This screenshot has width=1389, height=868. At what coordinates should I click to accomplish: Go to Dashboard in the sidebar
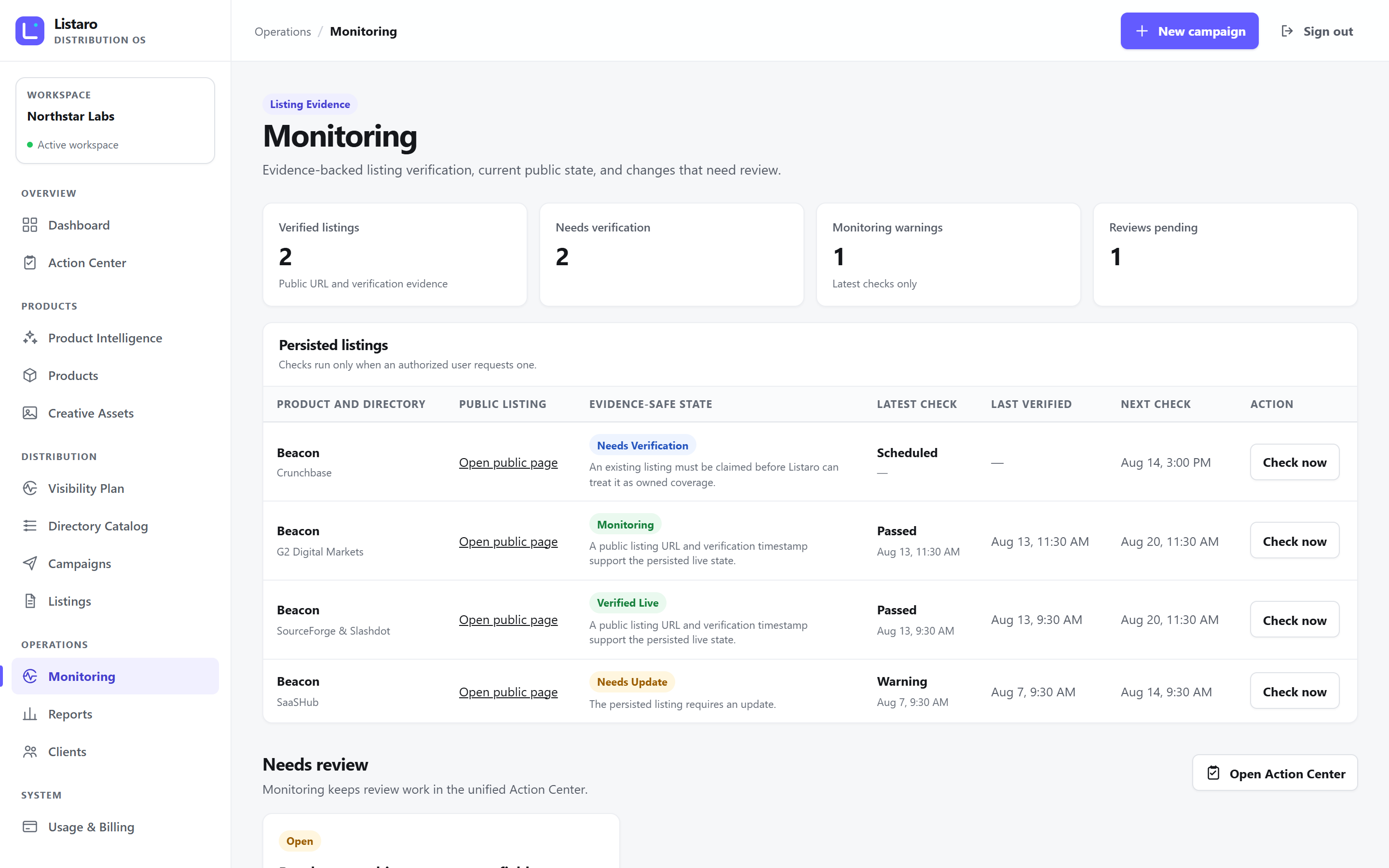point(115,225)
